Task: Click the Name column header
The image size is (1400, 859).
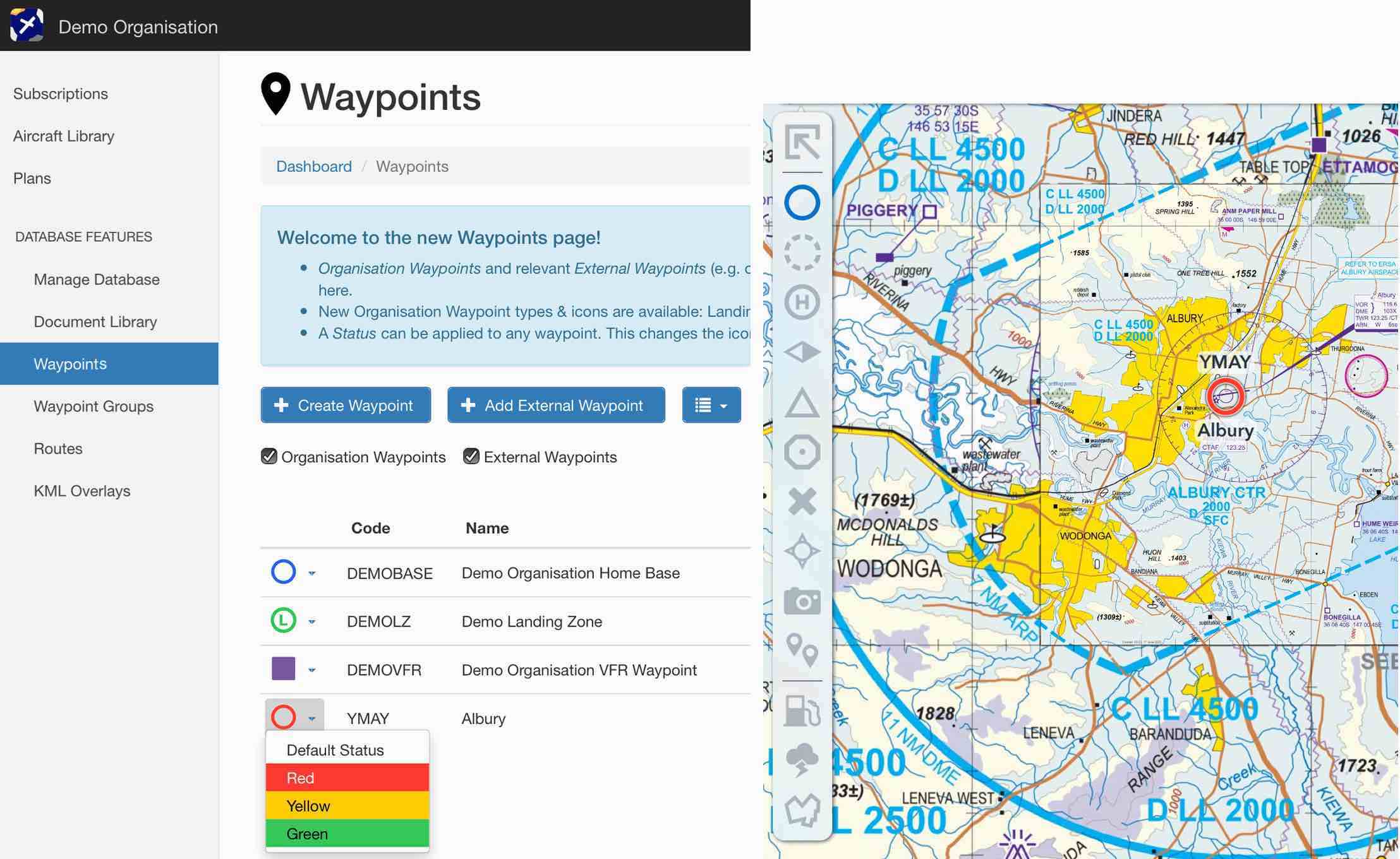Action: pos(487,528)
